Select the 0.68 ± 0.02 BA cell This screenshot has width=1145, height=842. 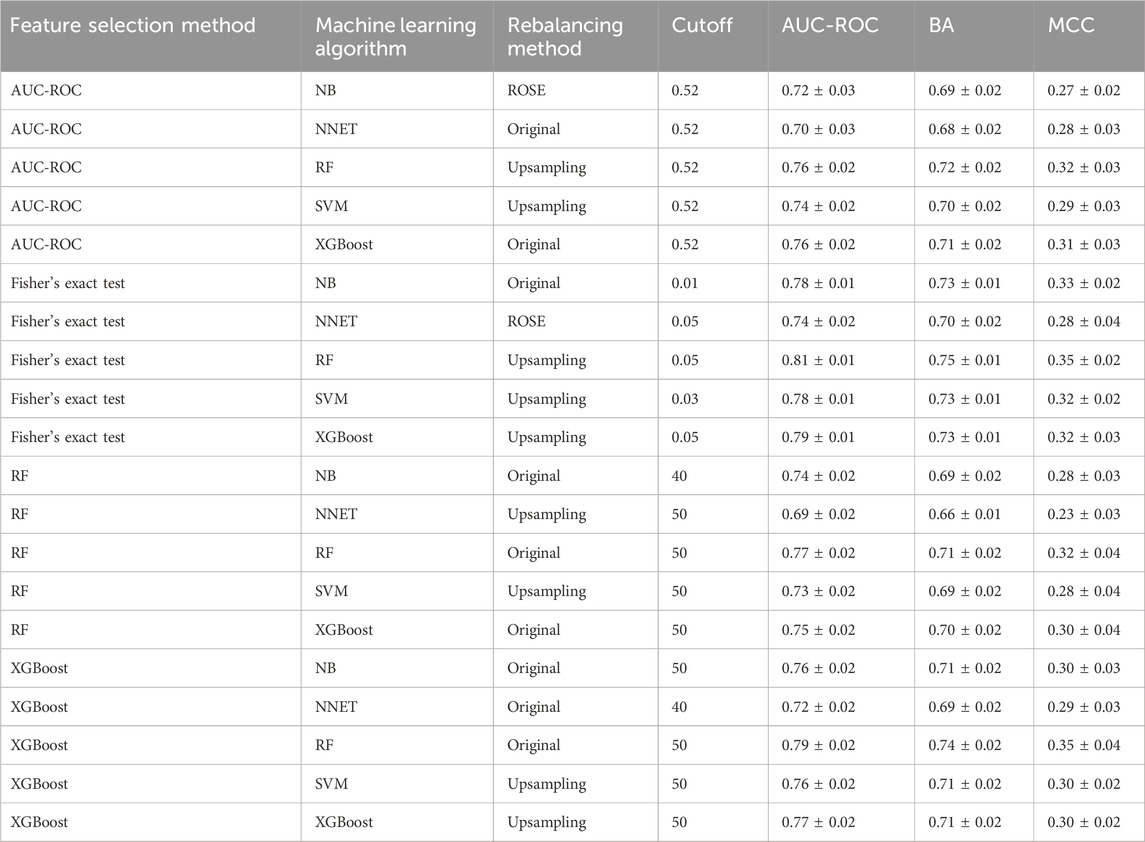coord(965,129)
